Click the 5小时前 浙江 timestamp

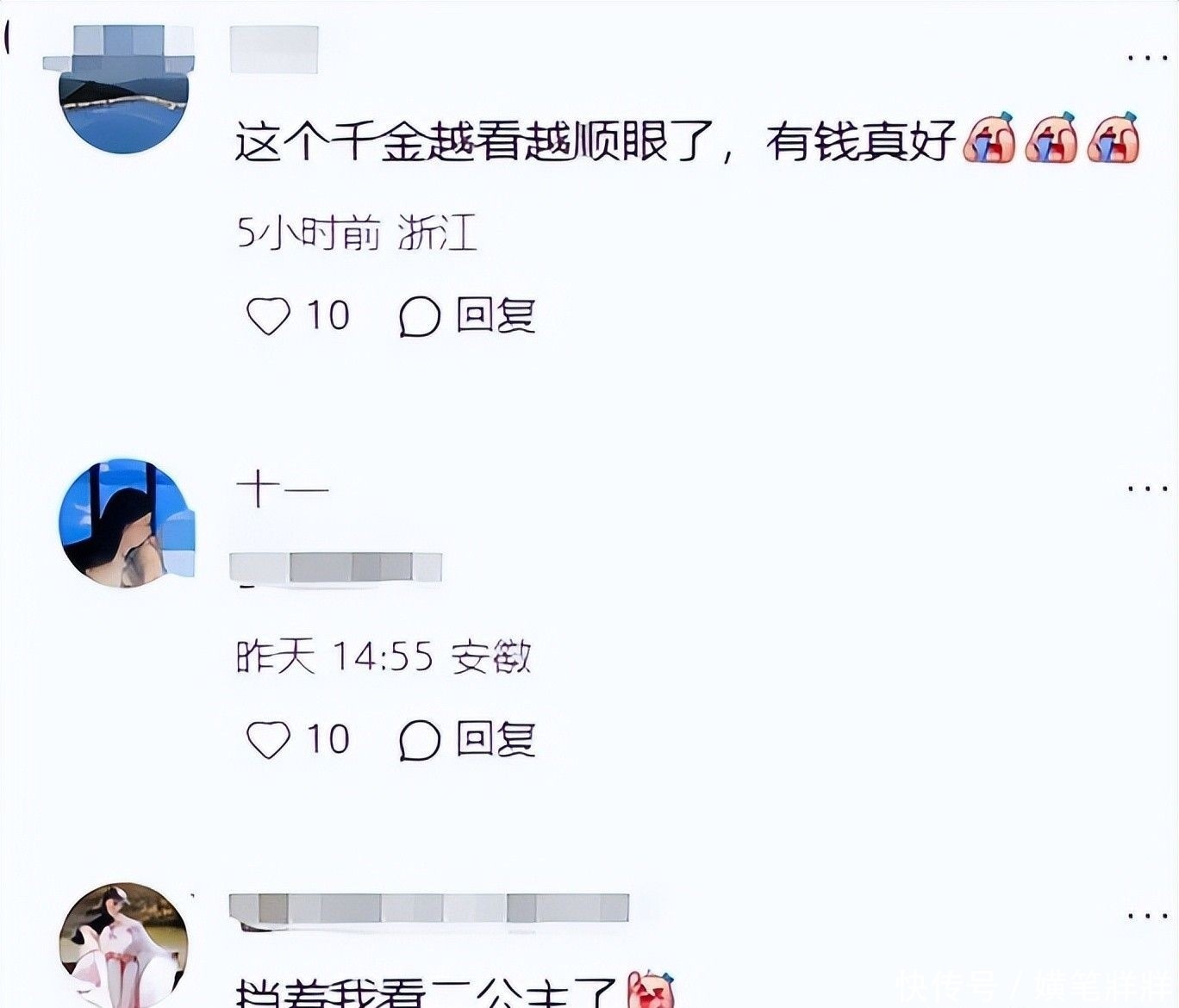click(x=357, y=233)
